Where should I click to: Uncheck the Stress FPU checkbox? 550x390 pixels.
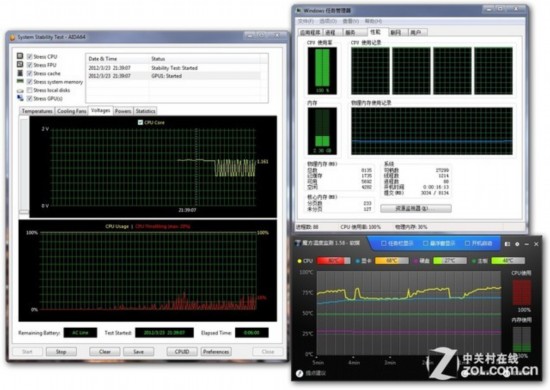coord(29,65)
